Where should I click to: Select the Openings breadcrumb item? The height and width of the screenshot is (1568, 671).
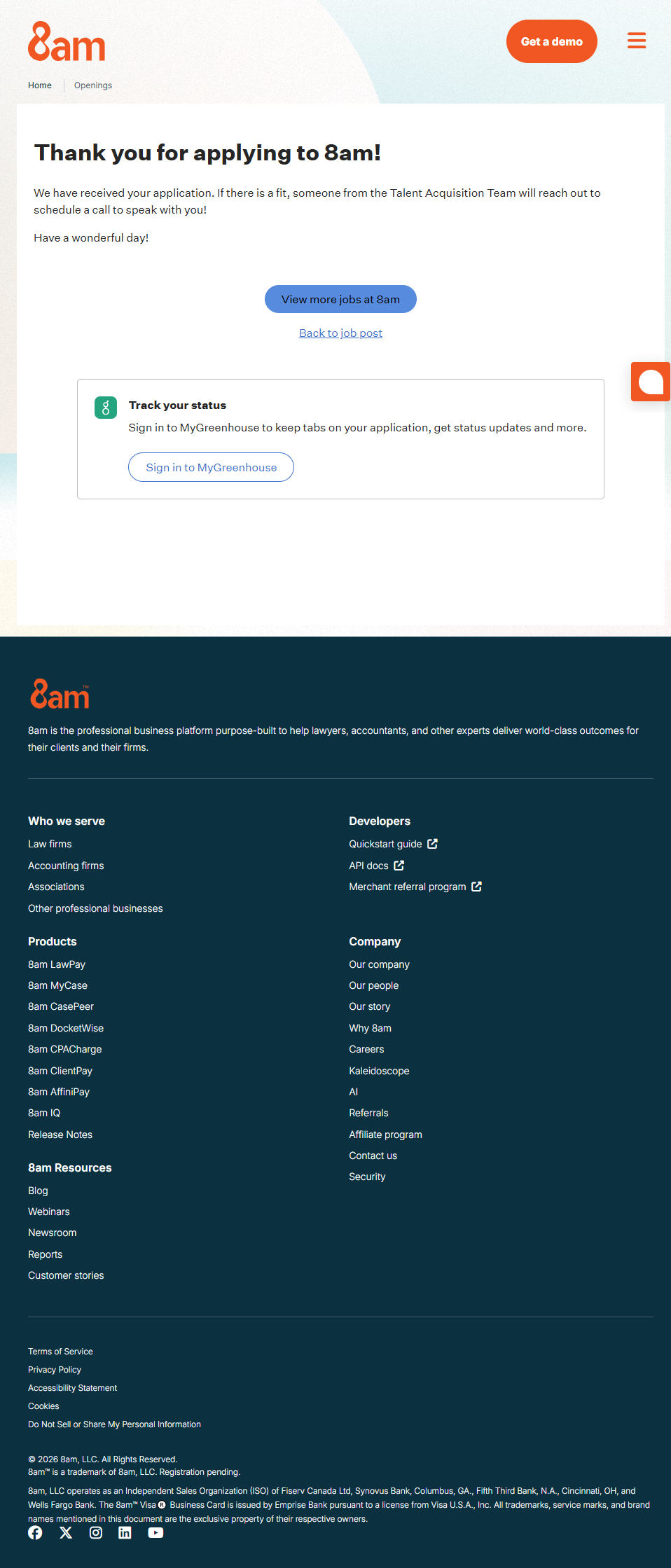click(93, 85)
